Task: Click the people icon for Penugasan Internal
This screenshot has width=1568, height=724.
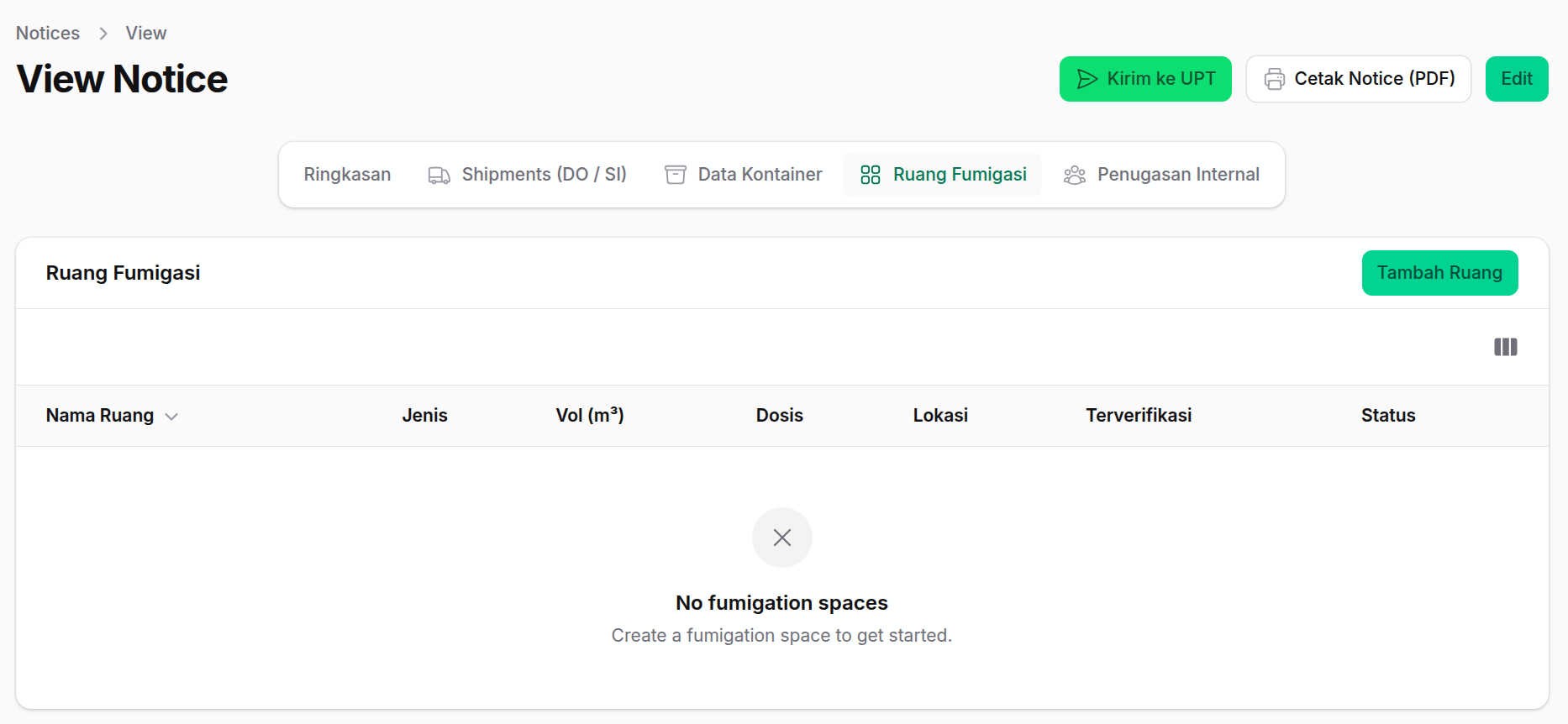Action: pos(1075,175)
